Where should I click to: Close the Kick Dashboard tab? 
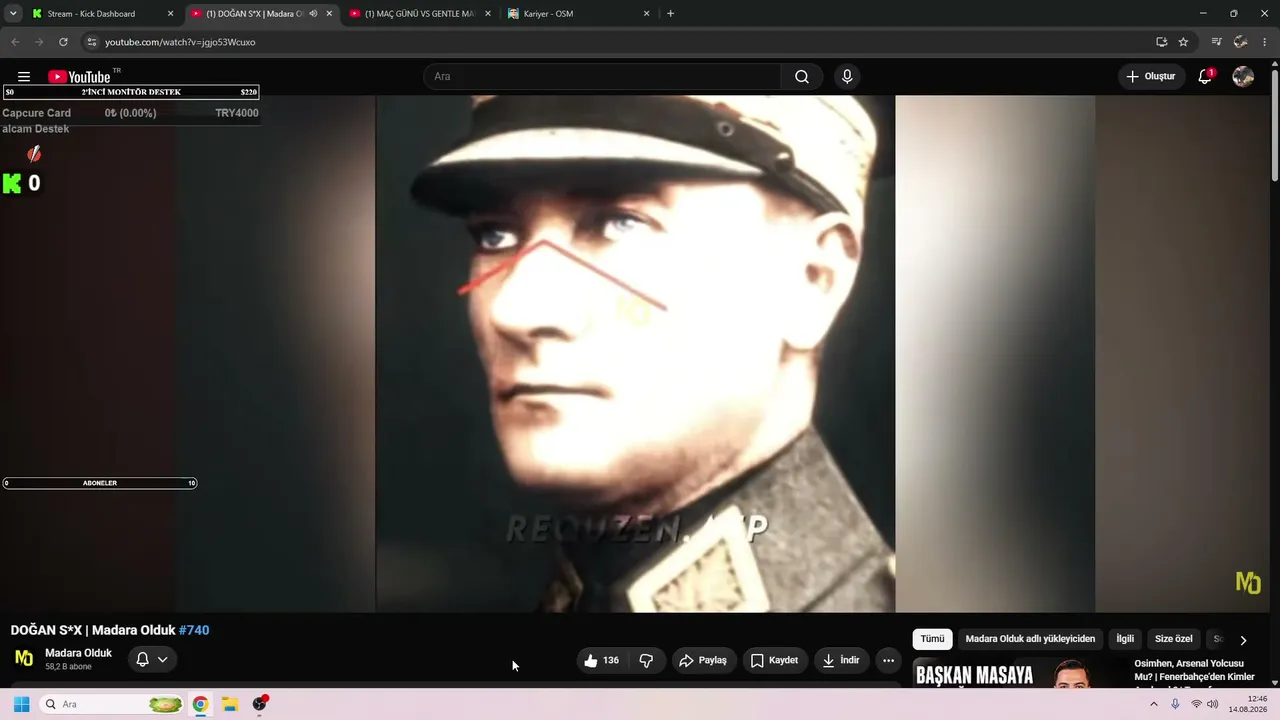[x=170, y=14]
